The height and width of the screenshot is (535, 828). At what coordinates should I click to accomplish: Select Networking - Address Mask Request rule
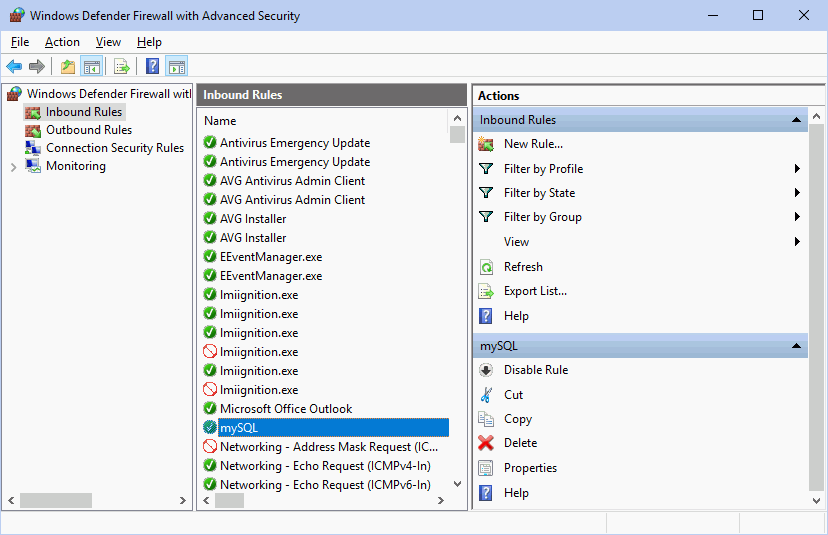[329, 446]
